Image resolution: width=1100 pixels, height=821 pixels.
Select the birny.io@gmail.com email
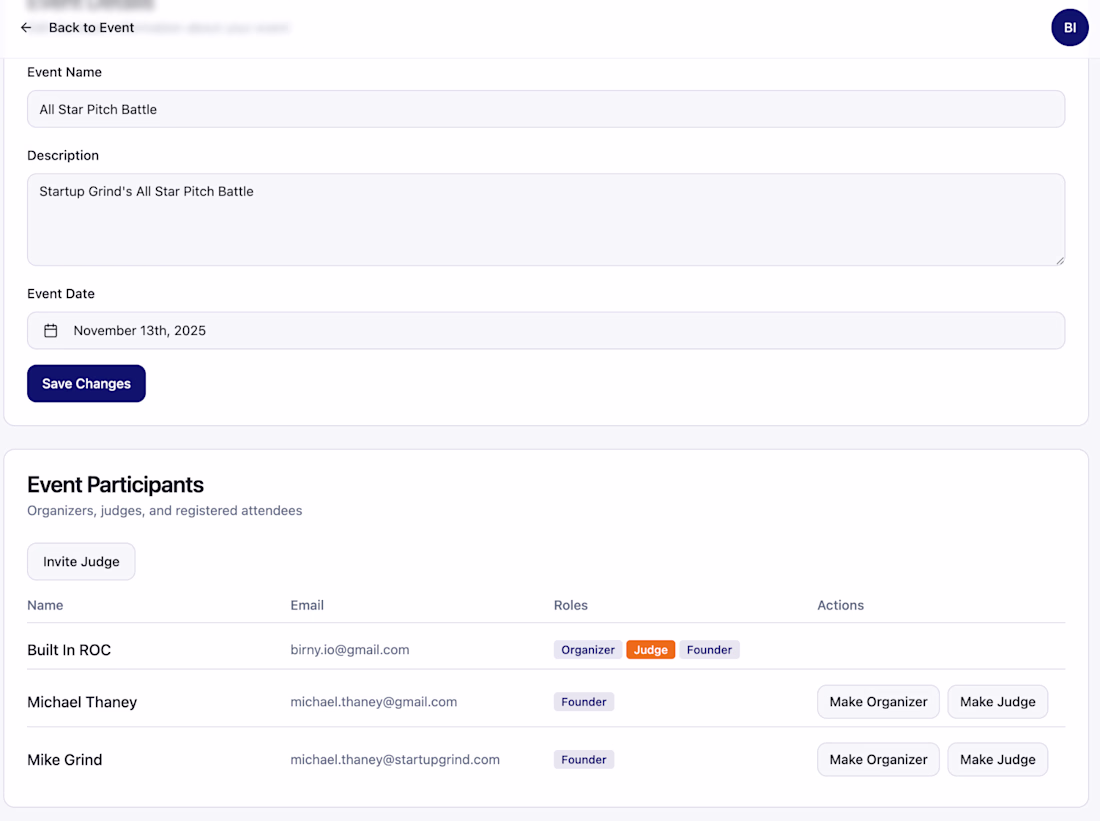click(x=350, y=650)
